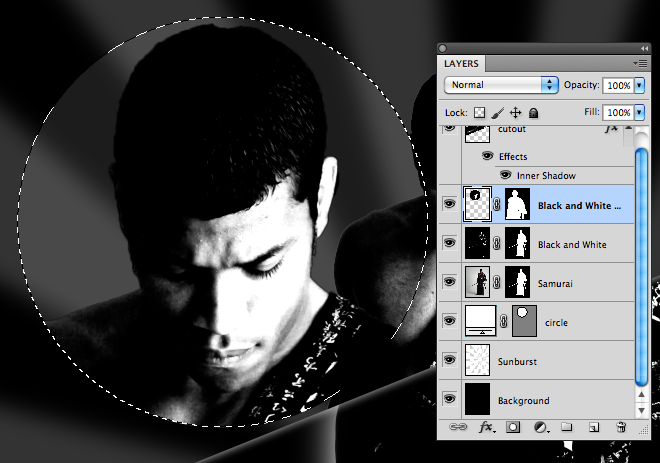Hide the Background layer
Screen dimensions: 660x463
[x=450, y=399]
